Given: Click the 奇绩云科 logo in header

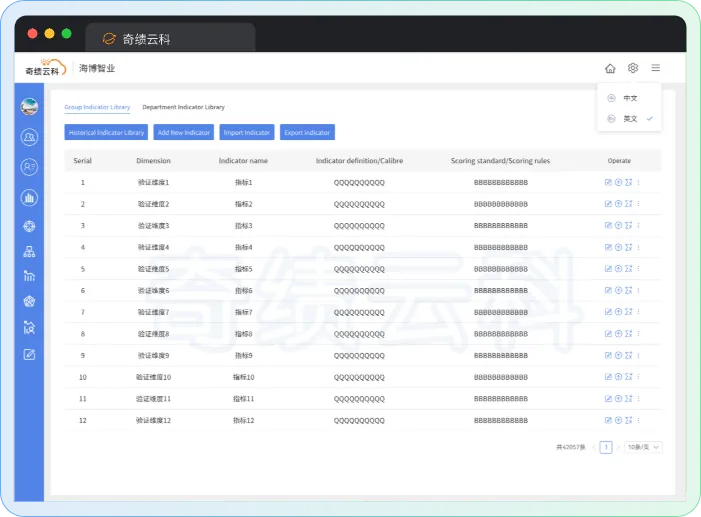Looking at the screenshot, I should (45, 68).
